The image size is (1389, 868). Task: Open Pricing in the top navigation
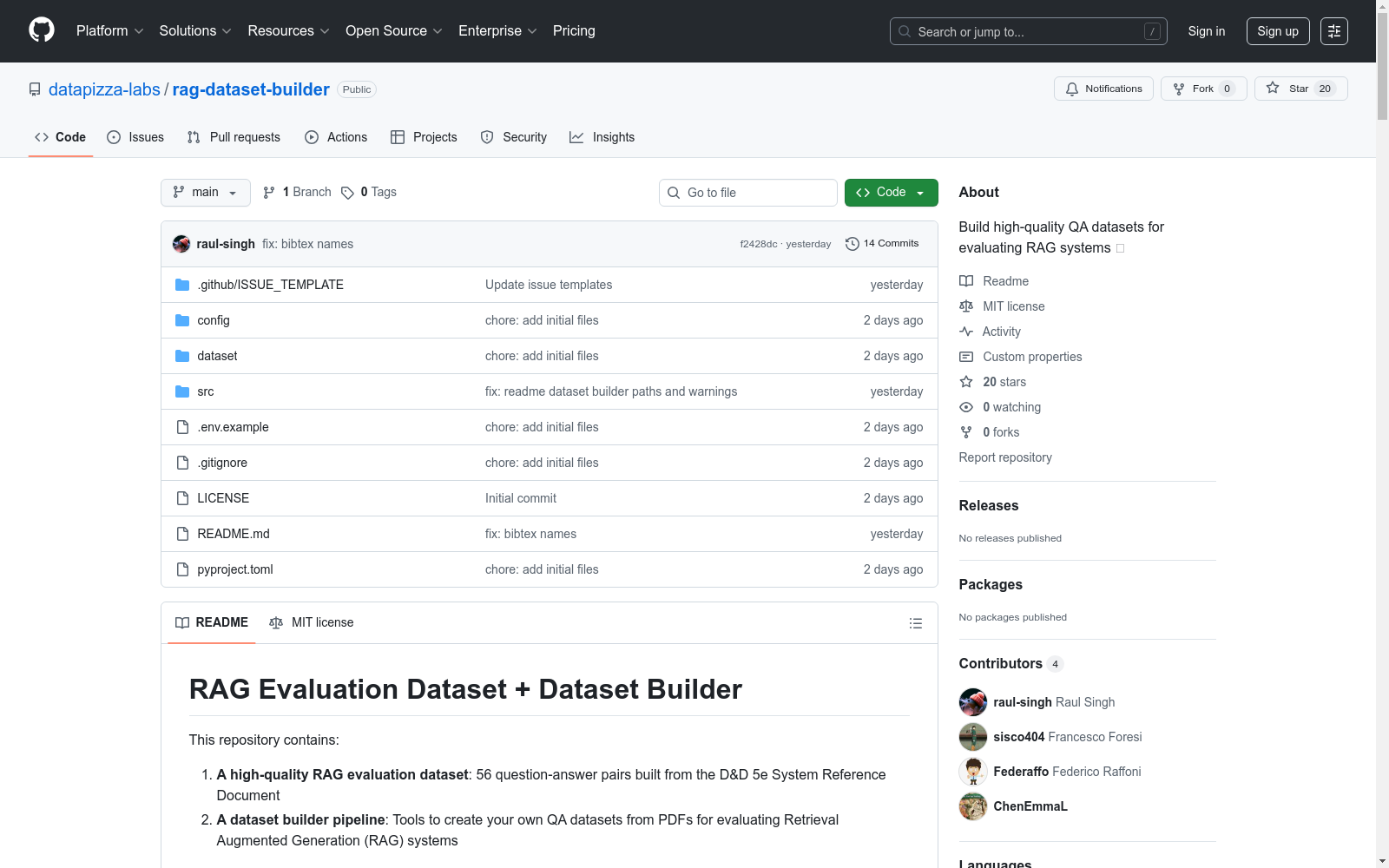point(574,31)
